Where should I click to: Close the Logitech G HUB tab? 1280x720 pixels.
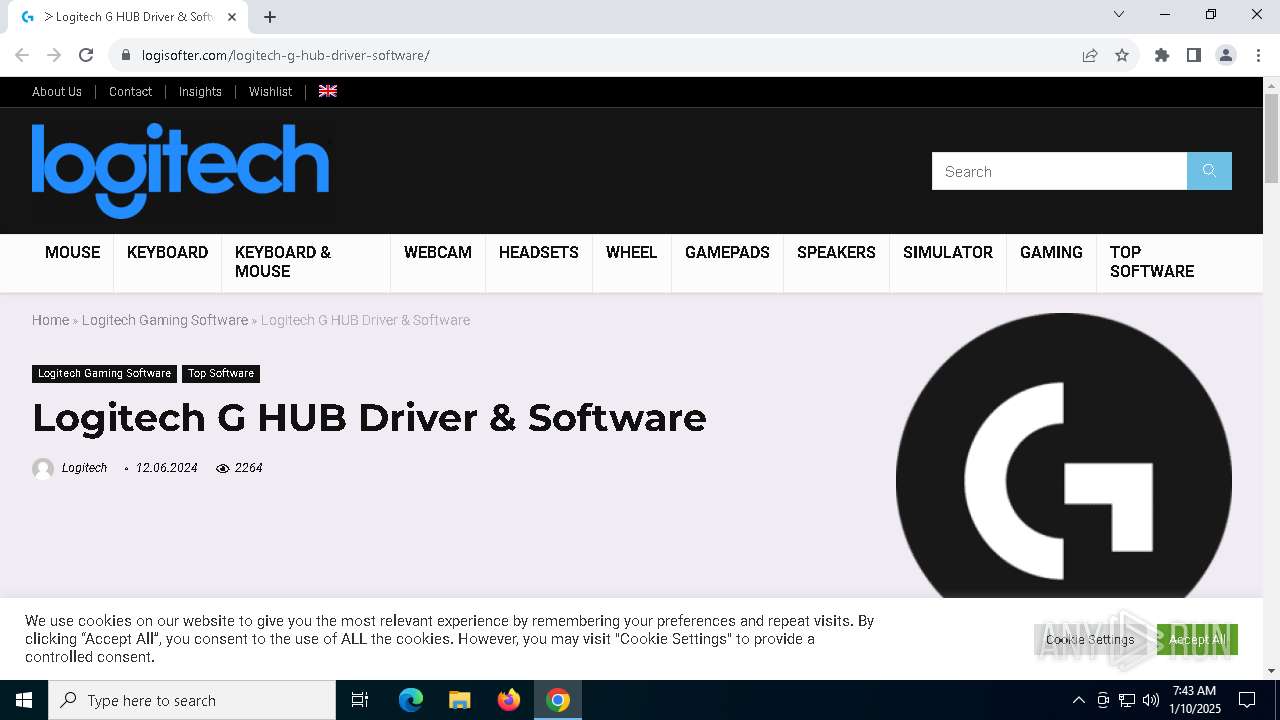pyautogui.click(x=233, y=17)
